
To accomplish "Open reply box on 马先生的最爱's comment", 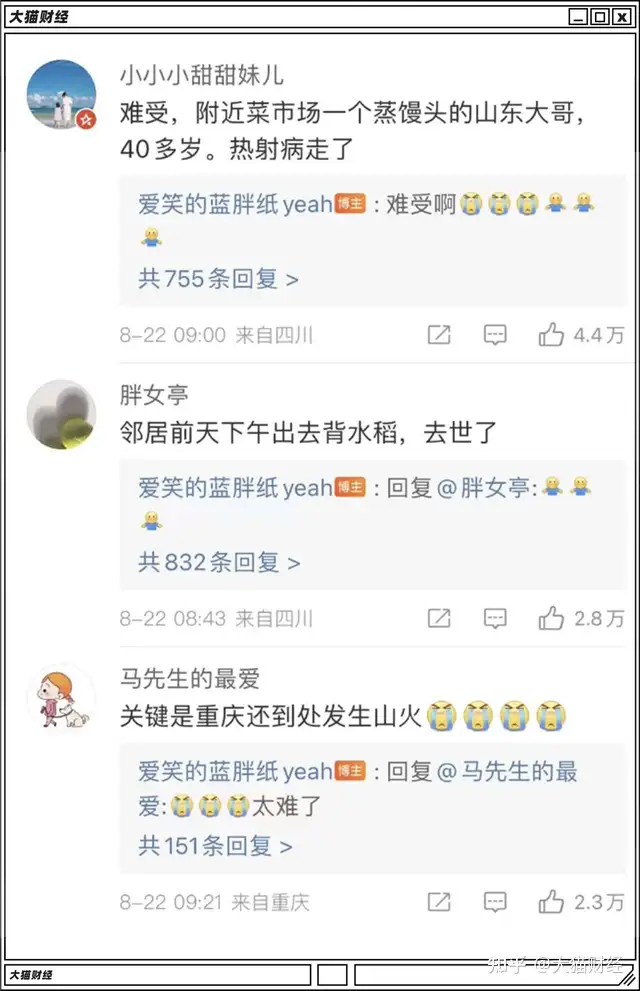I will [x=495, y=902].
